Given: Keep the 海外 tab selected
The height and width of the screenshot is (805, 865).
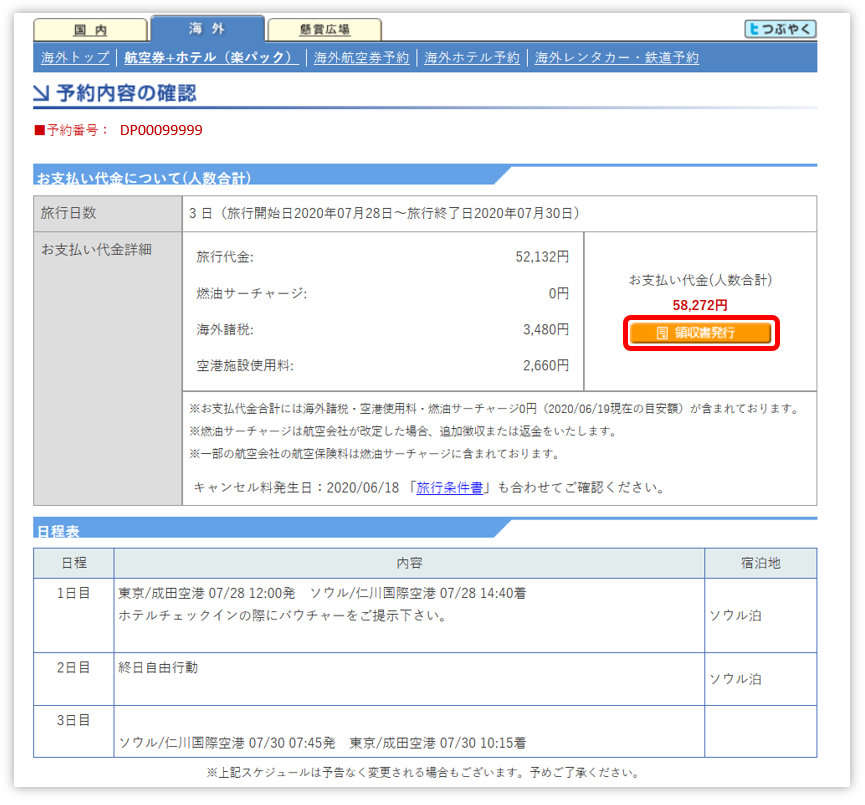Looking at the screenshot, I should 210,27.
